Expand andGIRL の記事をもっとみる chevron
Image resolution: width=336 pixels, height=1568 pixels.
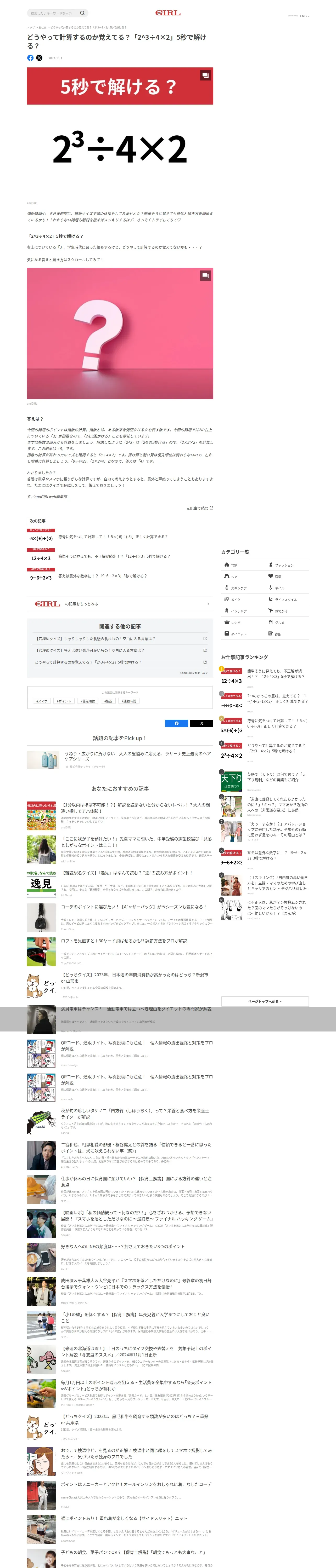coord(208,604)
